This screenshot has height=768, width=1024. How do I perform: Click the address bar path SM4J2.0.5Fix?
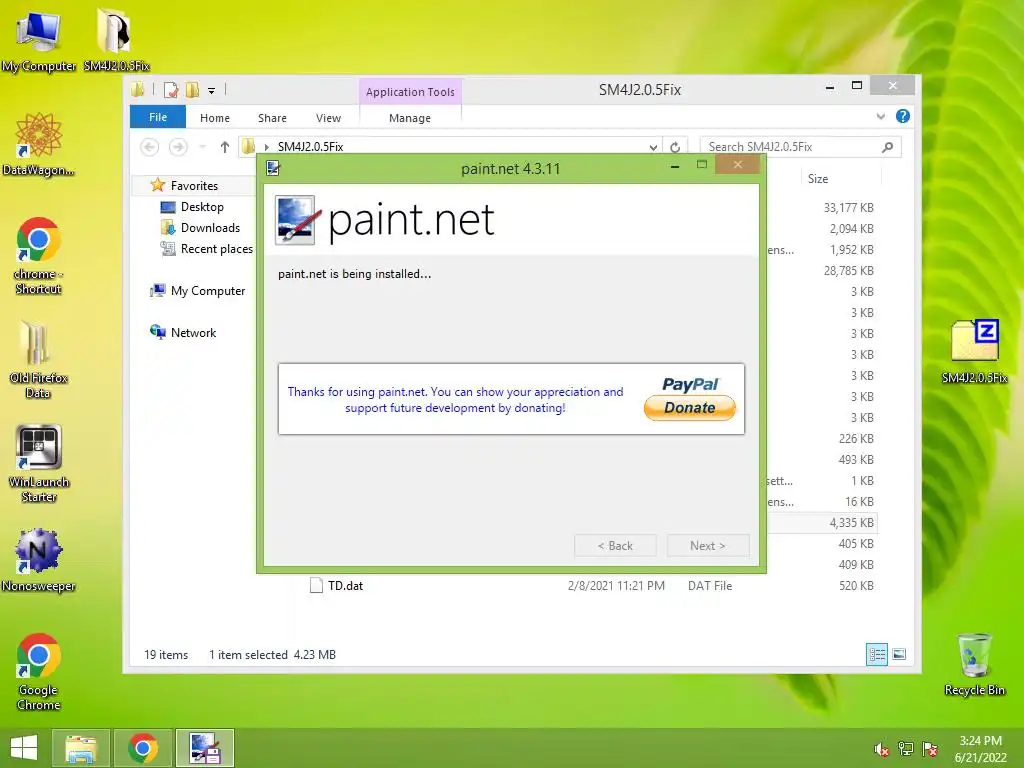311,147
